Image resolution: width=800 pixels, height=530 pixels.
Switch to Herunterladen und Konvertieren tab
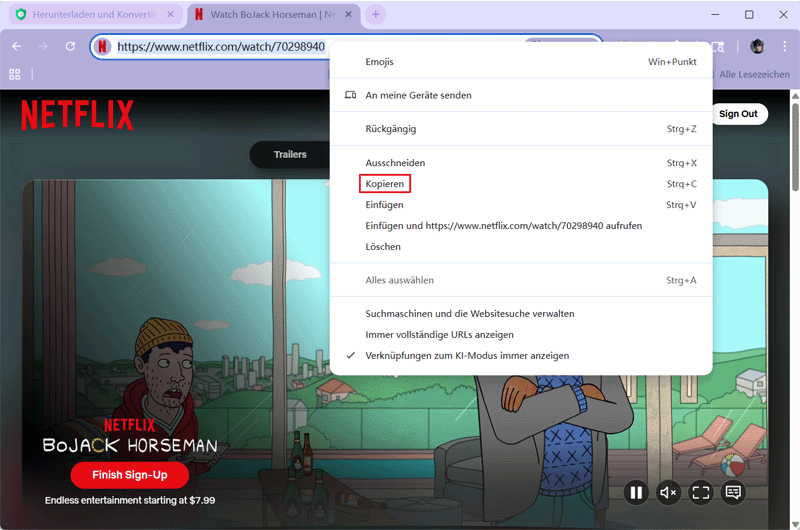pos(95,14)
